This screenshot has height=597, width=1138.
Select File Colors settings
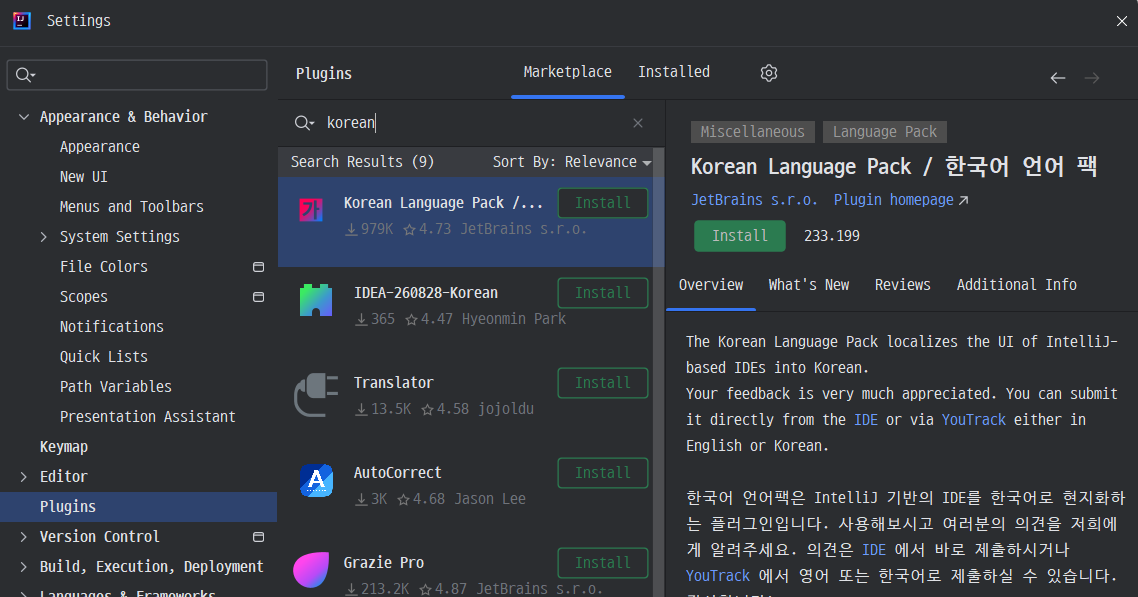click(x=103, y=267)
